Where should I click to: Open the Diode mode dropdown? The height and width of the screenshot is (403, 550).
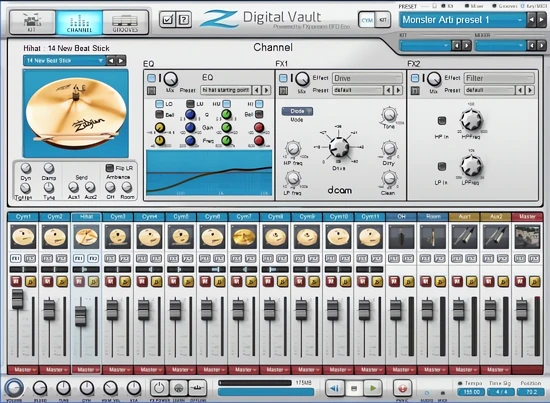pyautogui.click(x=297, y=111)
